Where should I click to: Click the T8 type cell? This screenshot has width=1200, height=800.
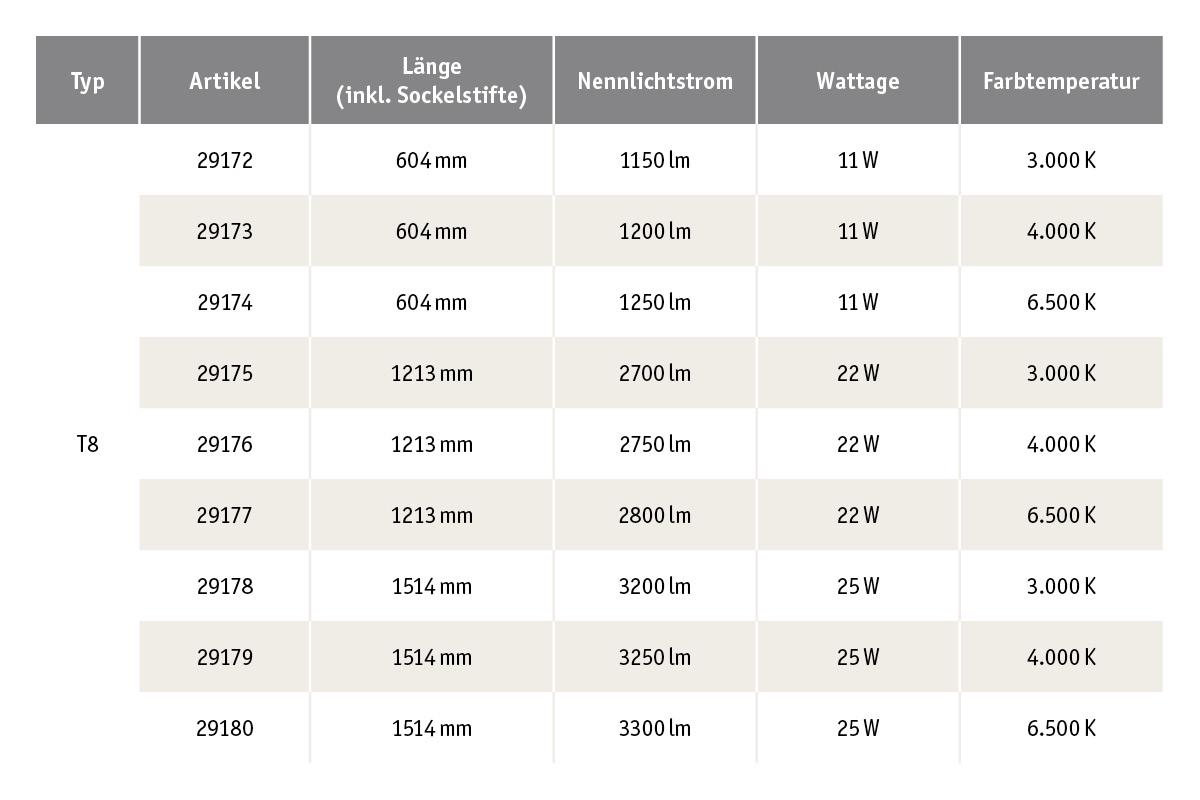(87, 444)
